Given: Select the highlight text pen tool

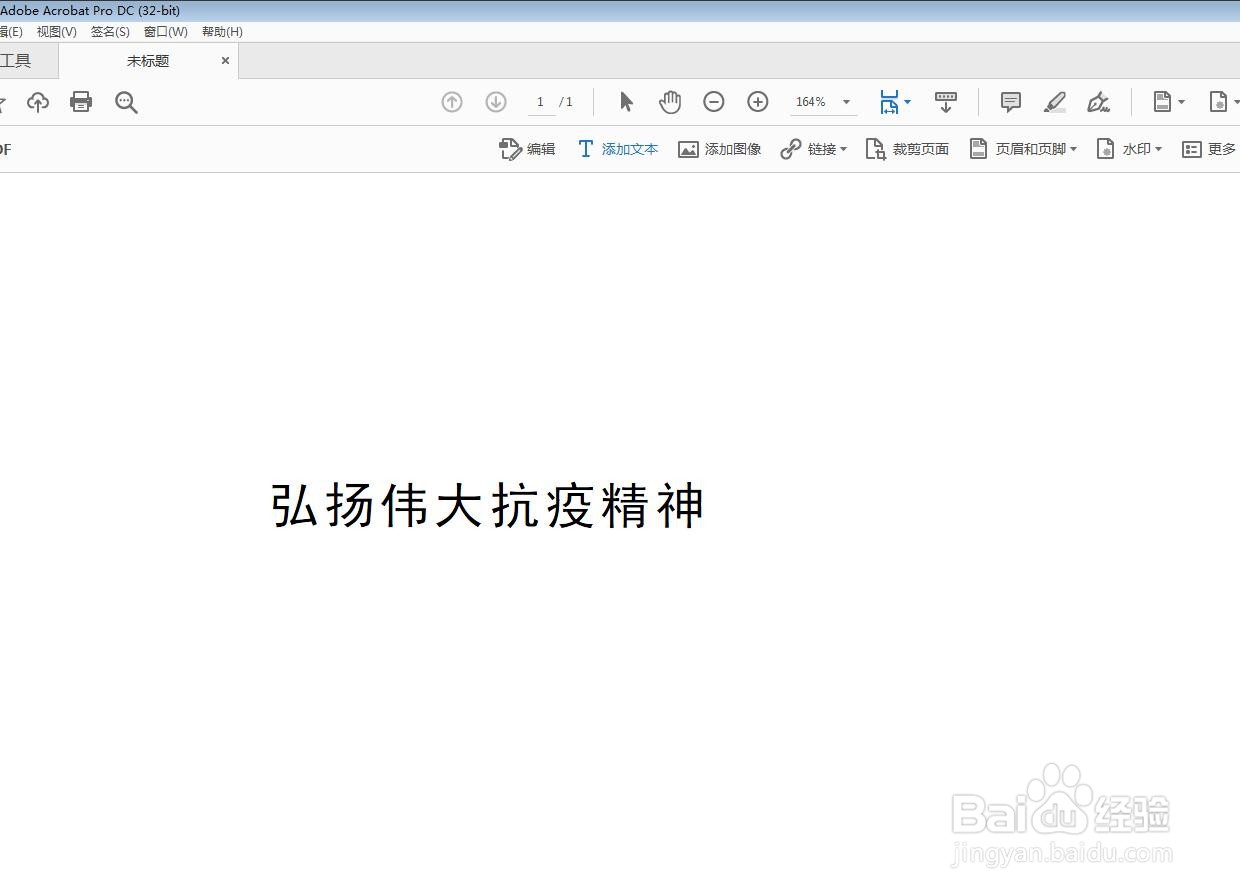Looking at the screenshot, I should click(x=1055, y=102).
